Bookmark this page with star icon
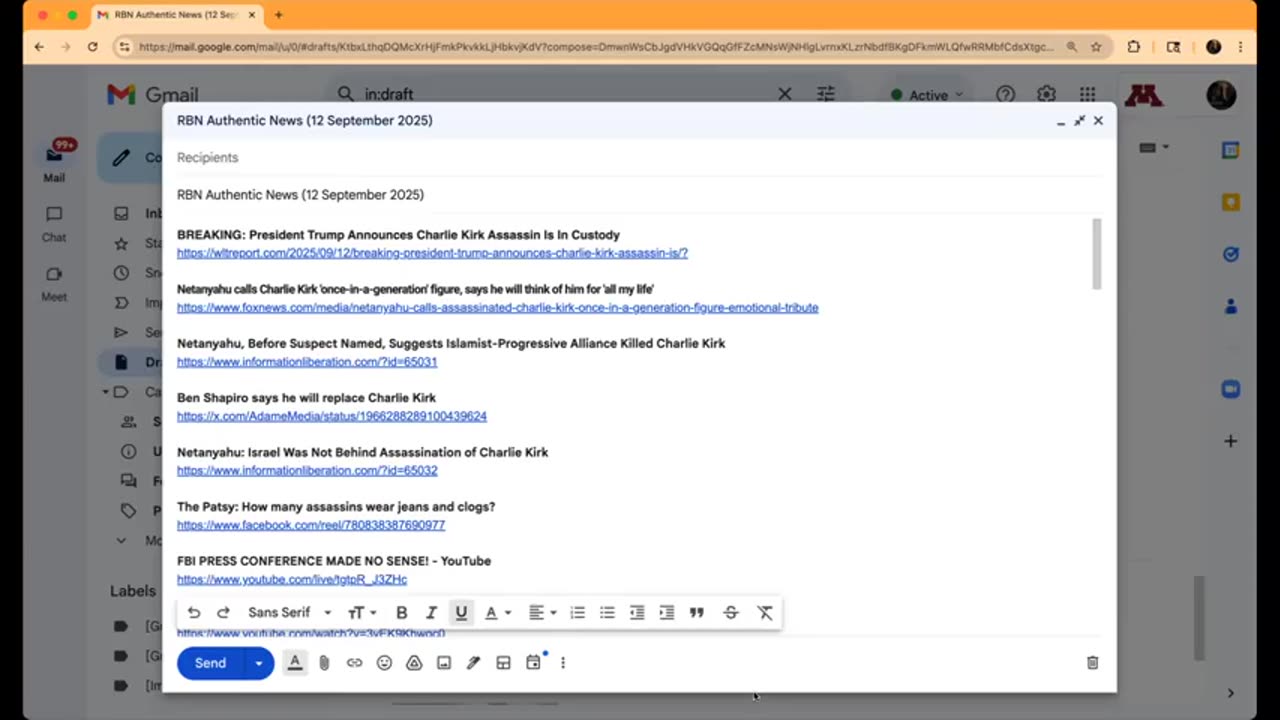Viewport: 1280px width, 720px height. pos(1096,46)
